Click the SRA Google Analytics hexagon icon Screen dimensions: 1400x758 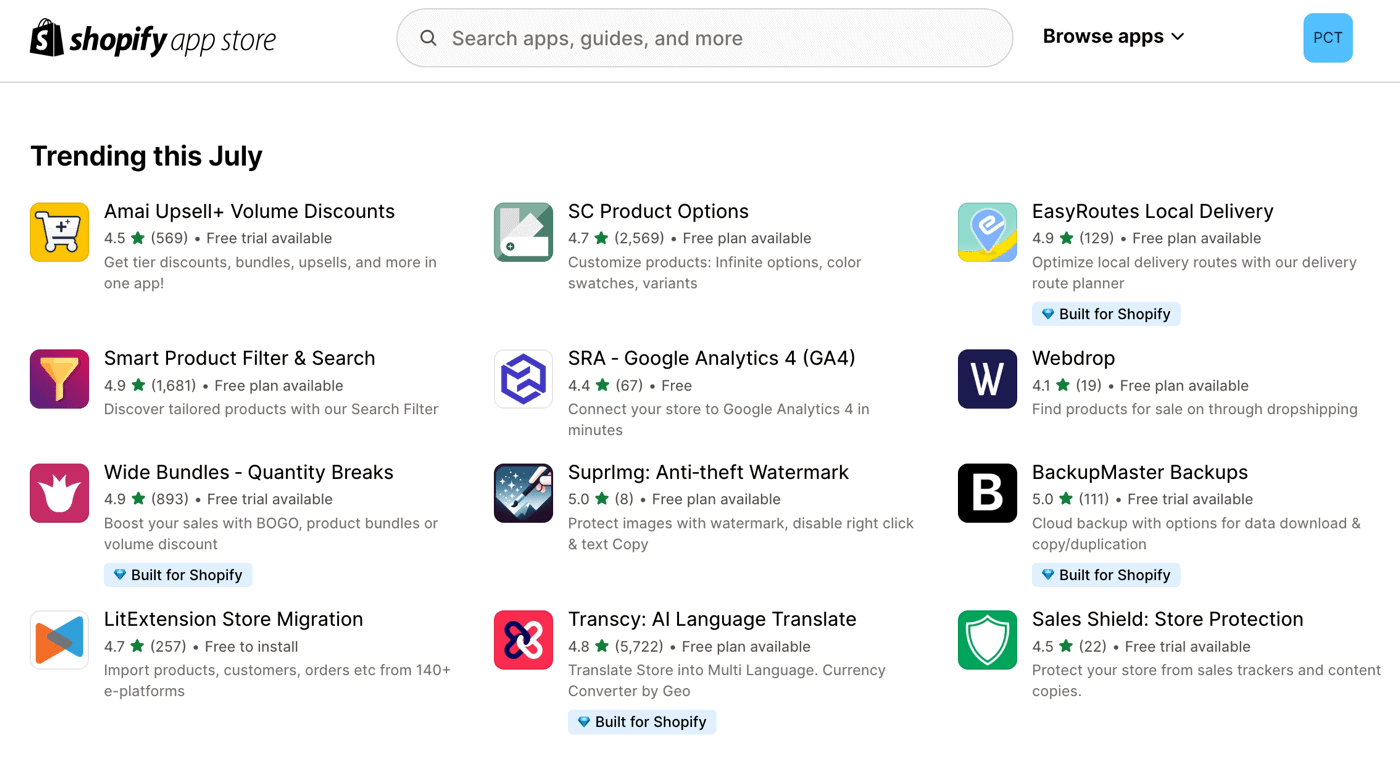(523, 379)
